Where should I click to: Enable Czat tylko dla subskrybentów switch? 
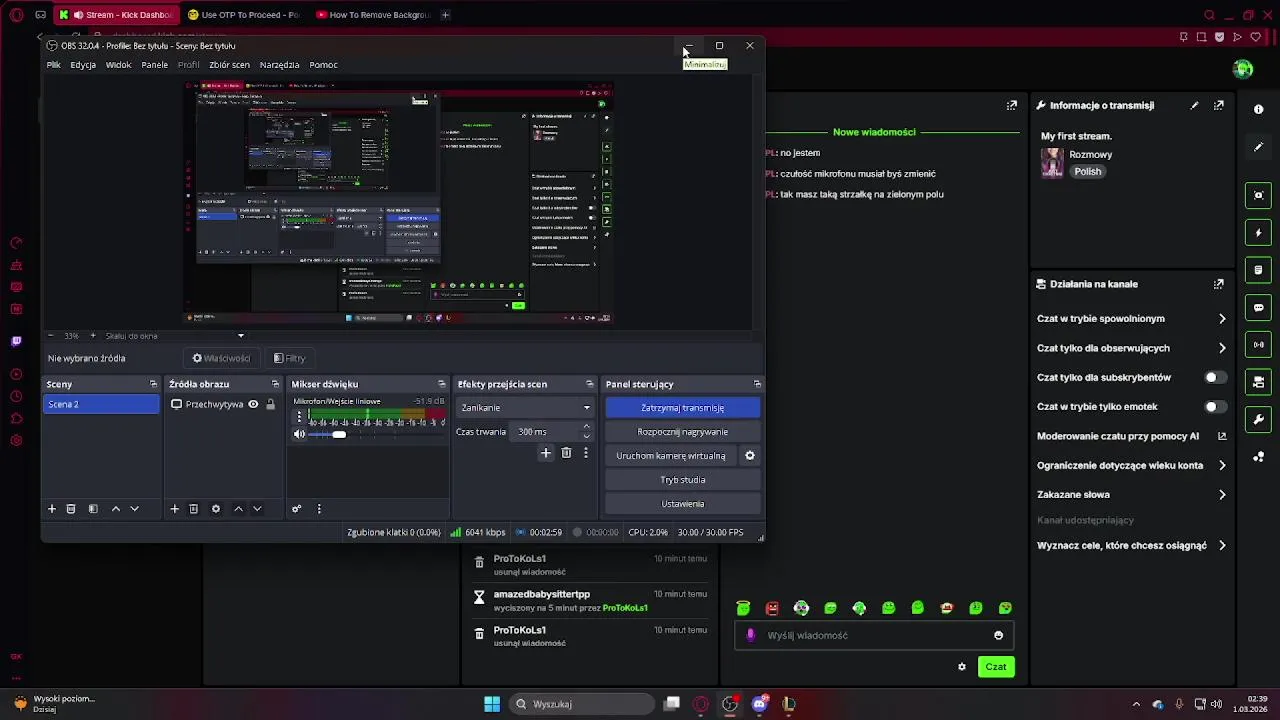1215,377
